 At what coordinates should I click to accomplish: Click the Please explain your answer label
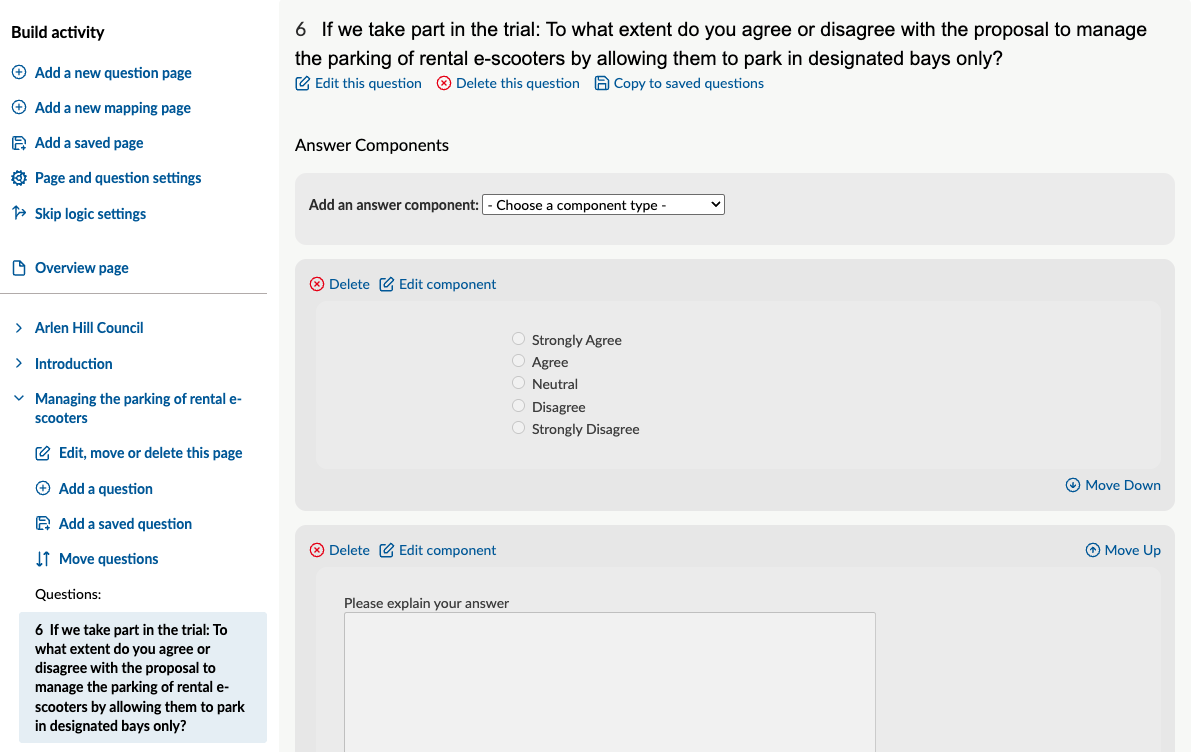426,603
